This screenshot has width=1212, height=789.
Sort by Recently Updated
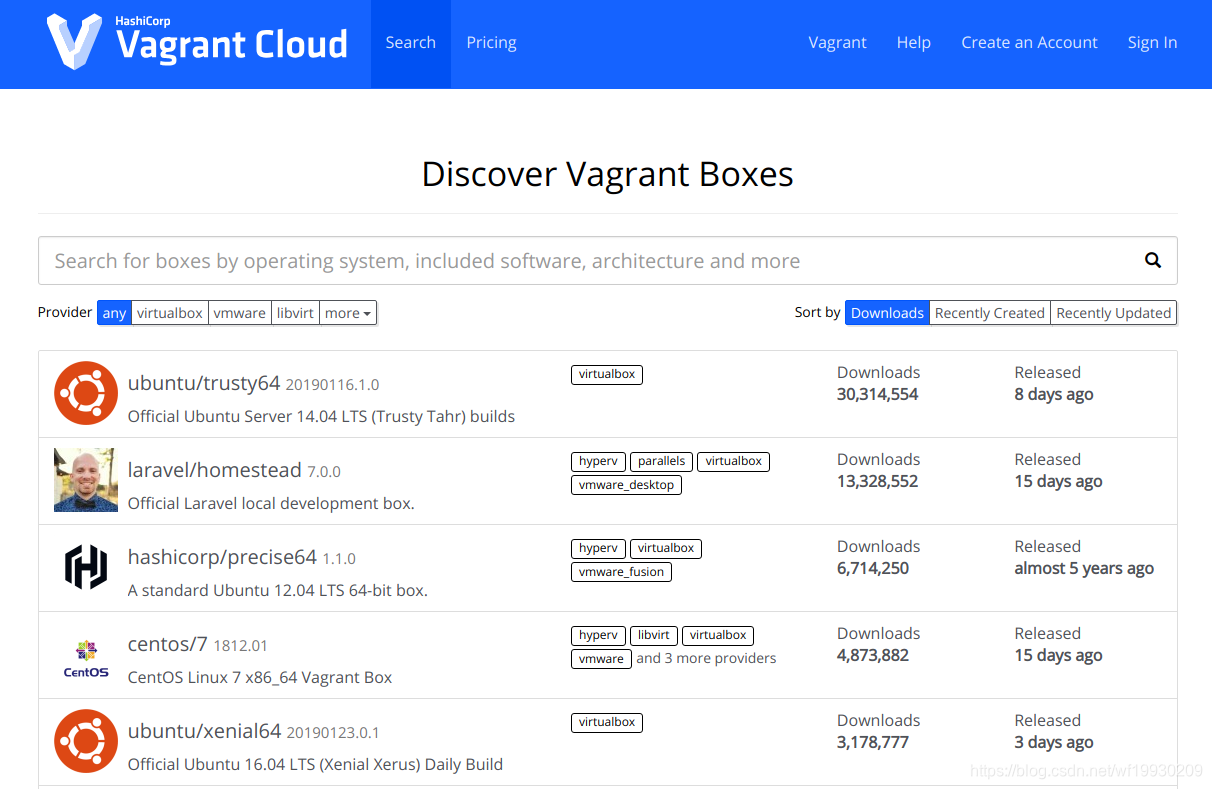point(1113,313)
